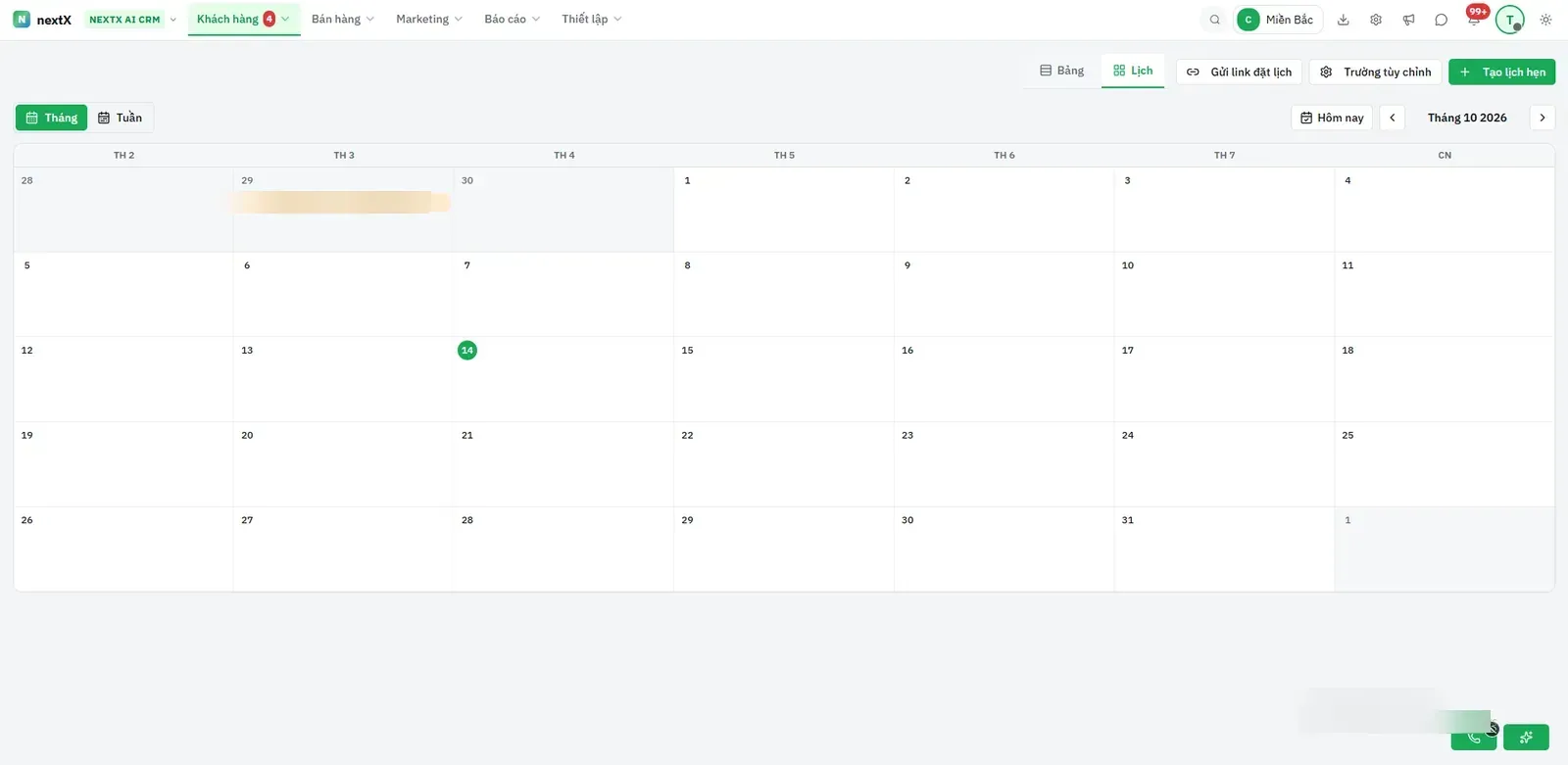
Task: Expand the Bán hàng dropdown
Action: tap(343, 19)
